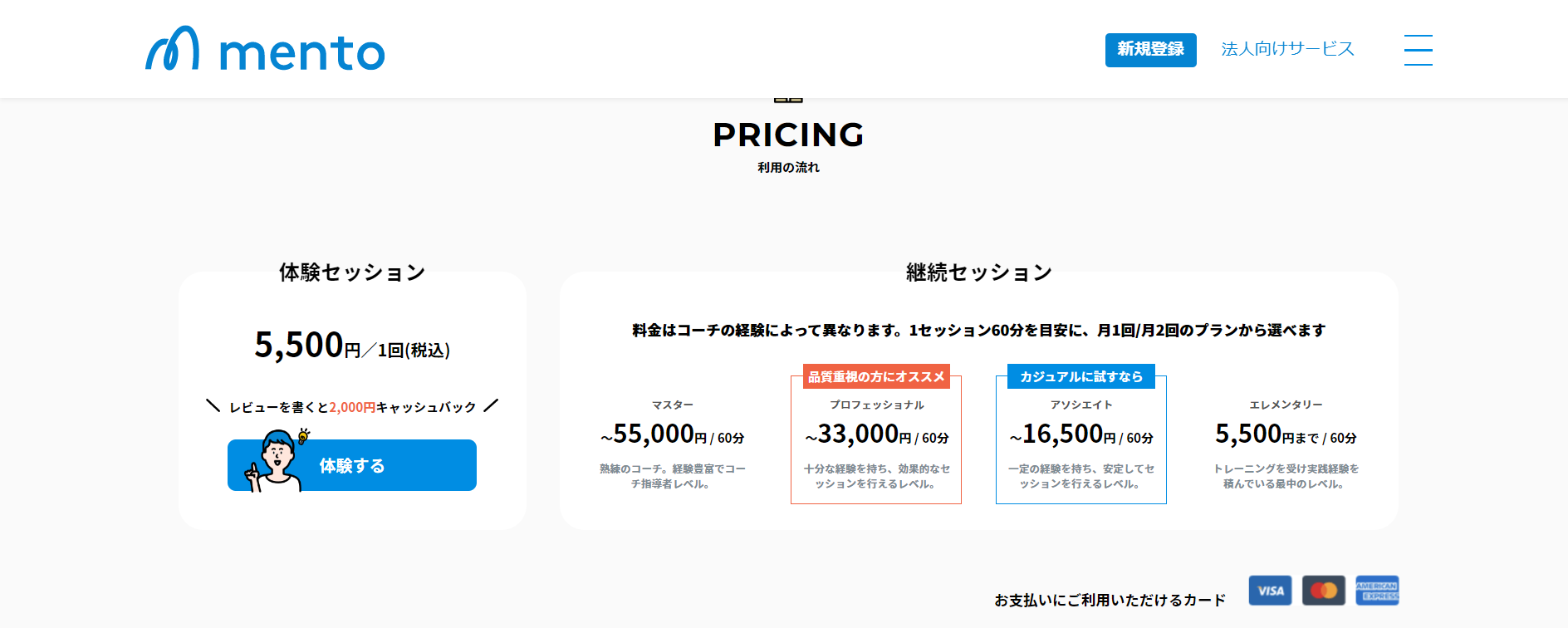The width and height of the screenshot is (1568, 628).
Task: Click the 2,000円 cashback text
Action: pyautogui.click(x=352, y=407)
